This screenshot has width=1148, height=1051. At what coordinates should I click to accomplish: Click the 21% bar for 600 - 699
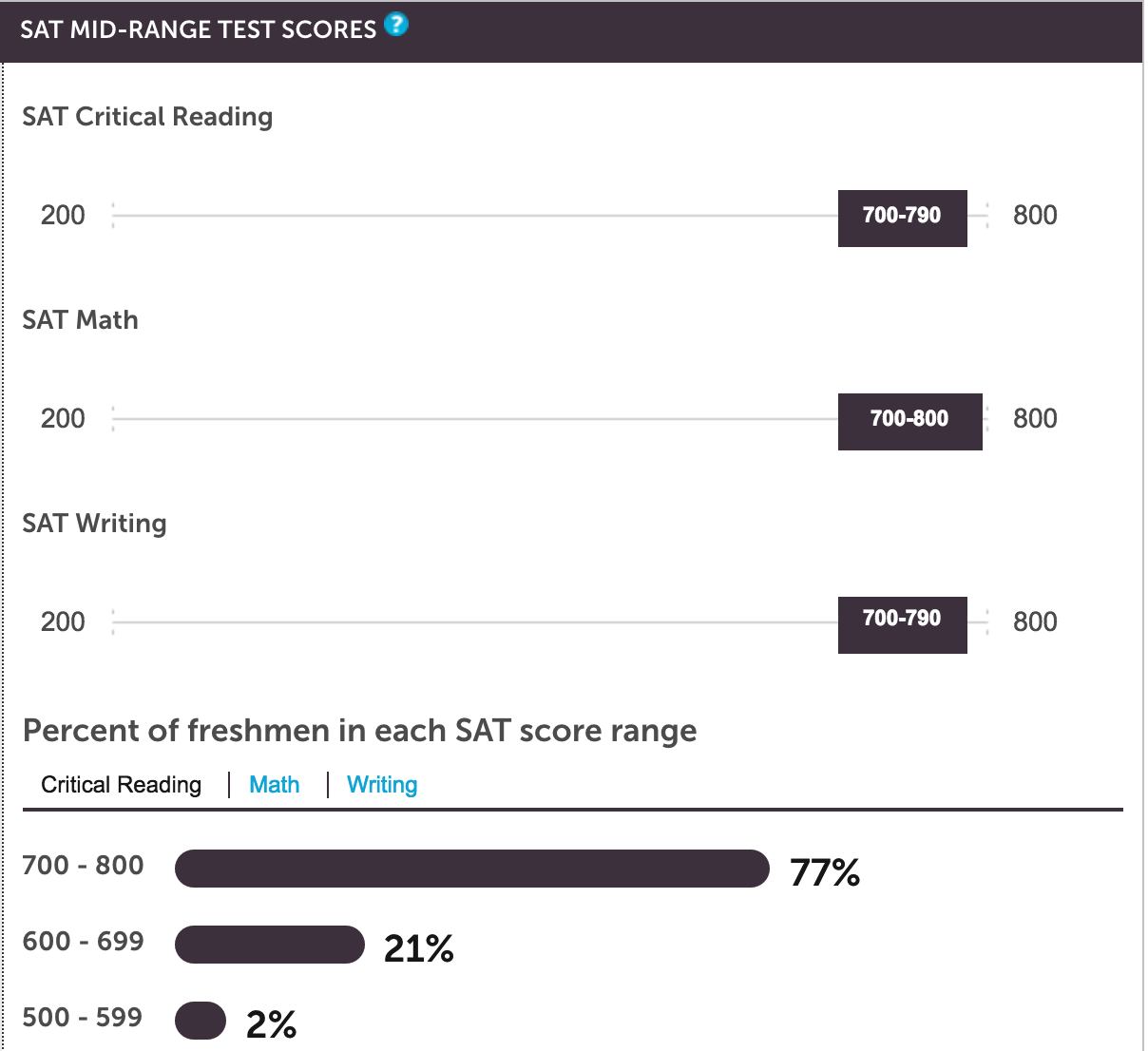click(270, 945)
